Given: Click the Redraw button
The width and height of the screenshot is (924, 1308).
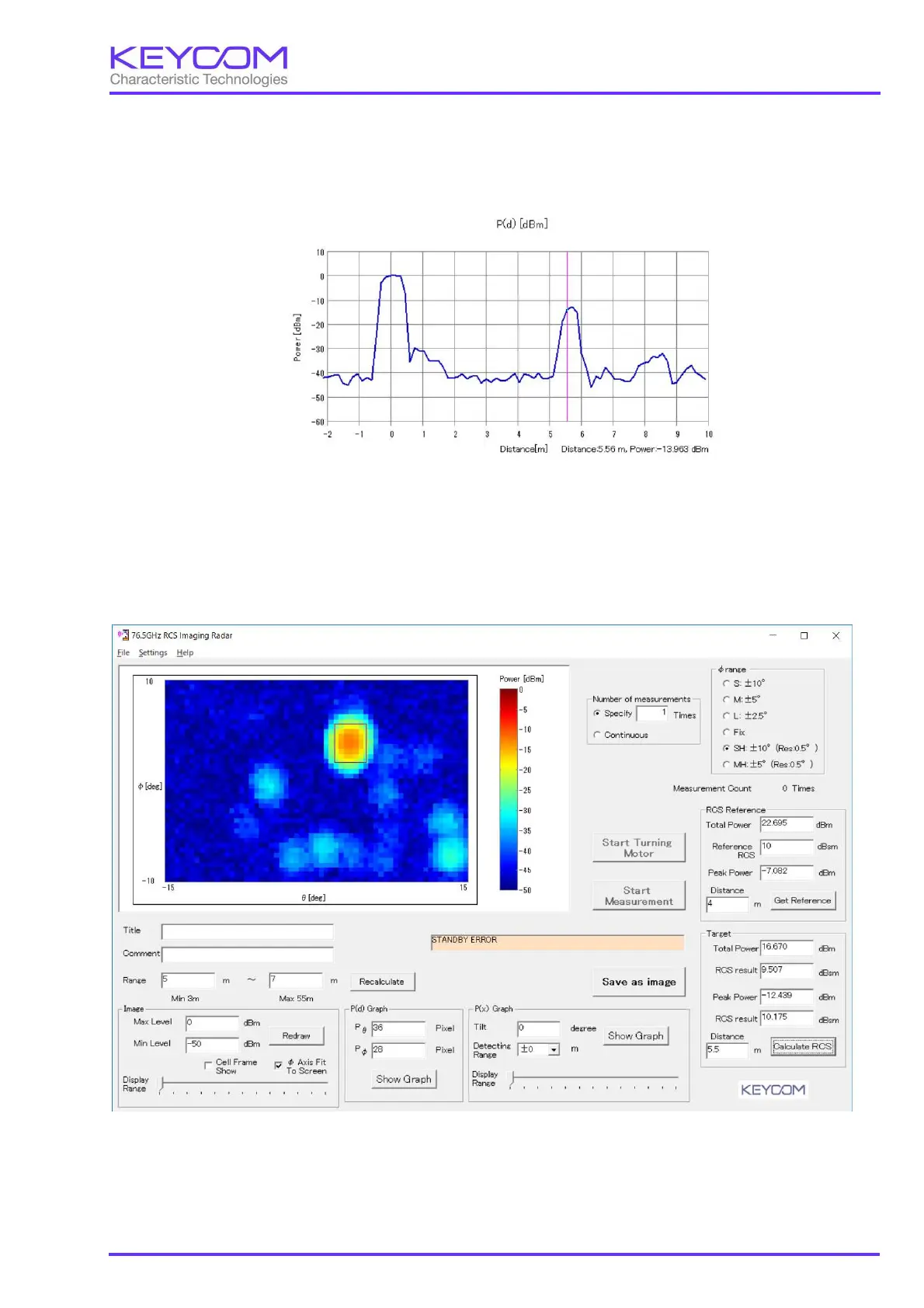Looking at the screenshot, I should [297, 1036].
